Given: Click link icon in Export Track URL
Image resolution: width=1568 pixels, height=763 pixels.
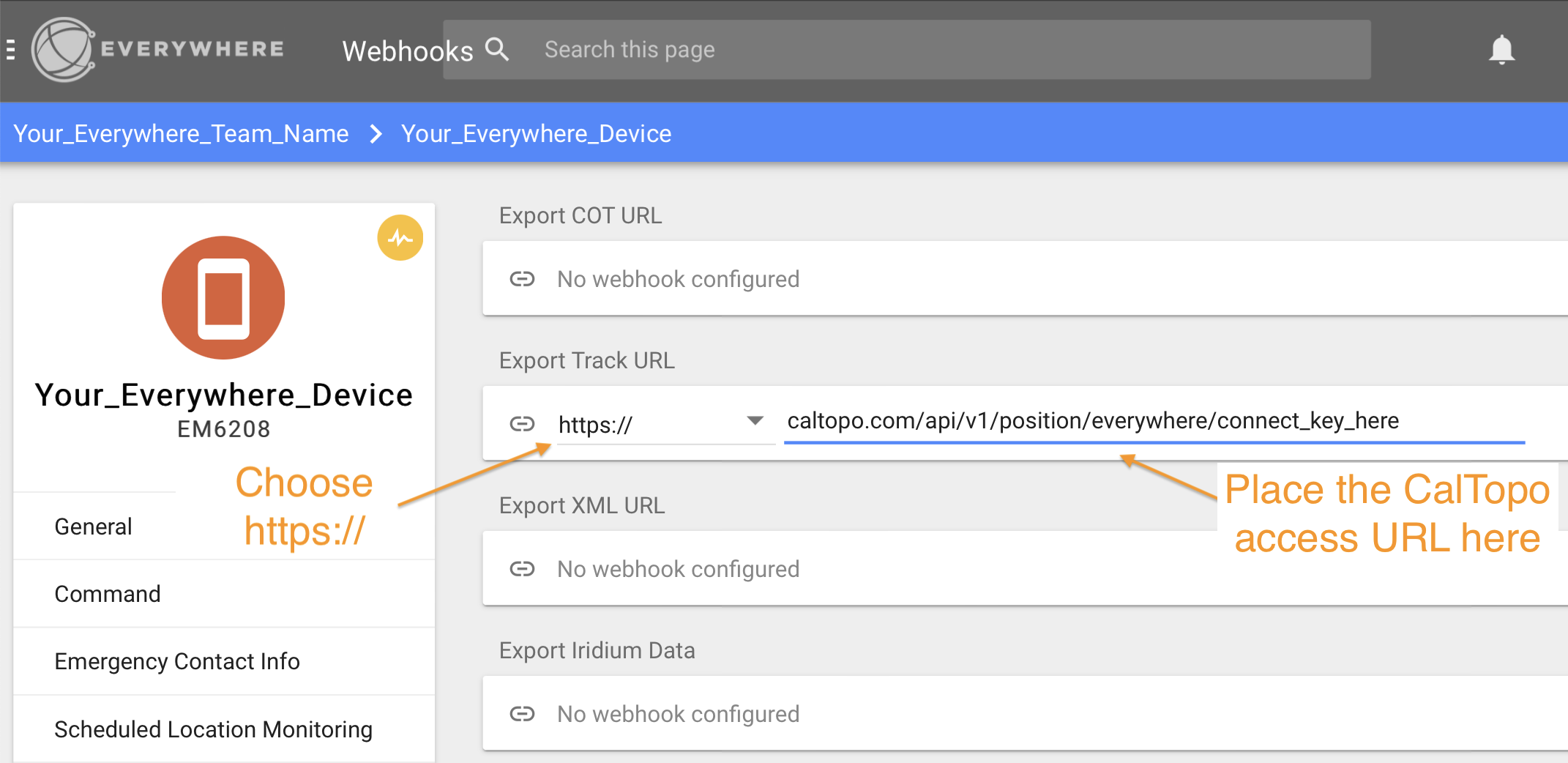Looking at the screenshot, I should [x=522, y=424].
